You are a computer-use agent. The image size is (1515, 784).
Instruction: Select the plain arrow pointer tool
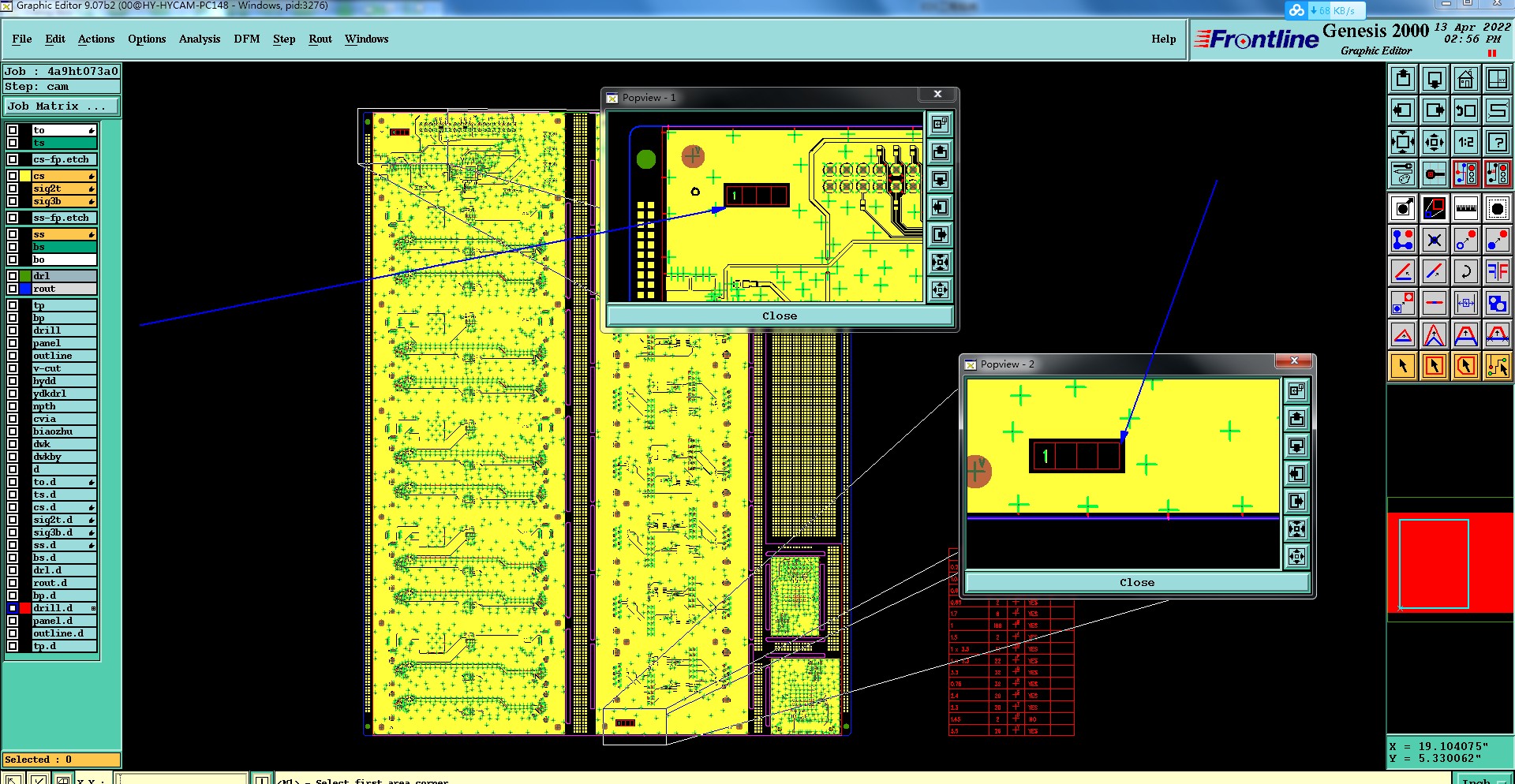[1402, 366]
